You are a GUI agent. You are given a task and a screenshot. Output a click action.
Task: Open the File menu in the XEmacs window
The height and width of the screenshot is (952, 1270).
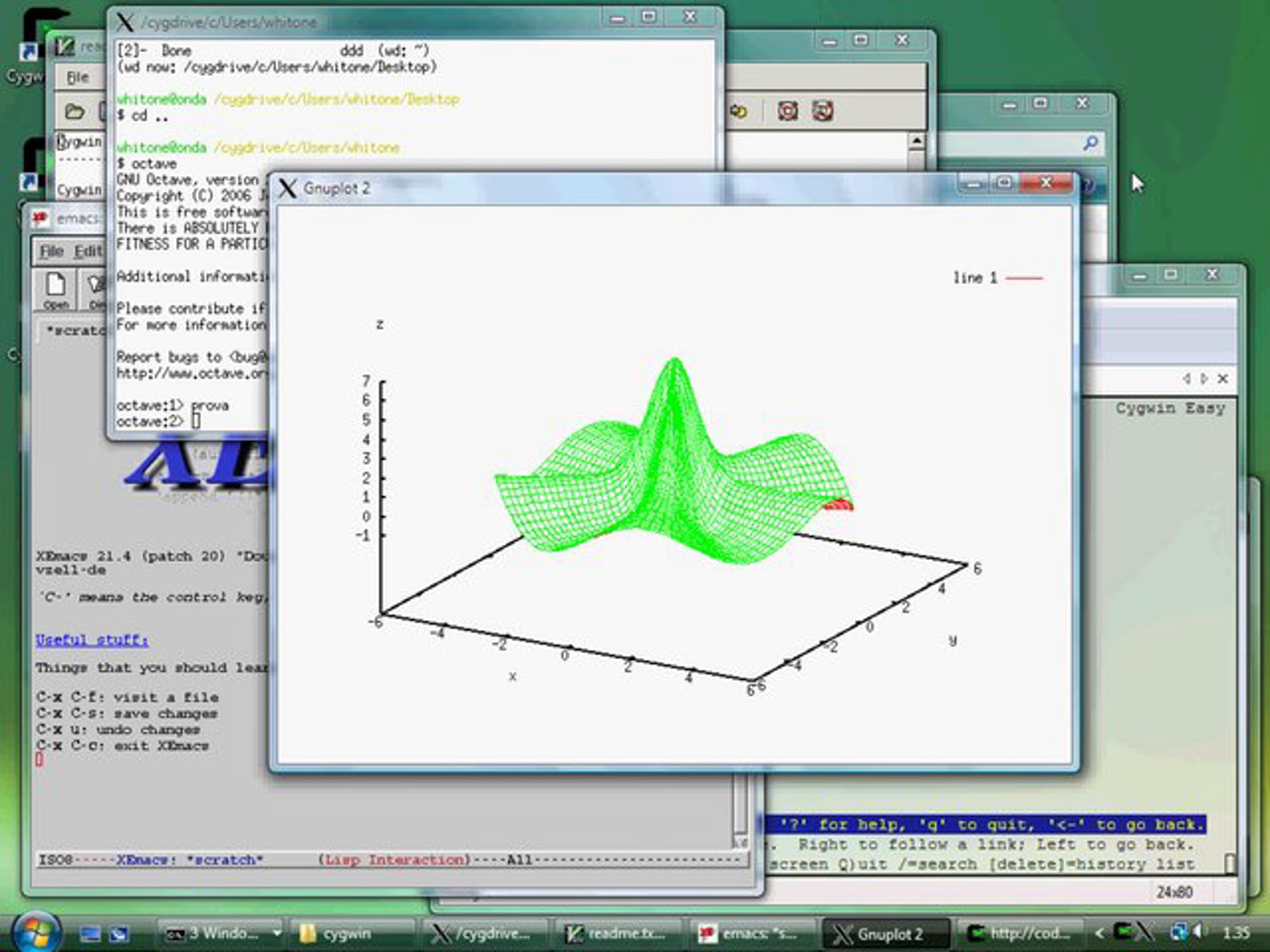pos(51,251)
